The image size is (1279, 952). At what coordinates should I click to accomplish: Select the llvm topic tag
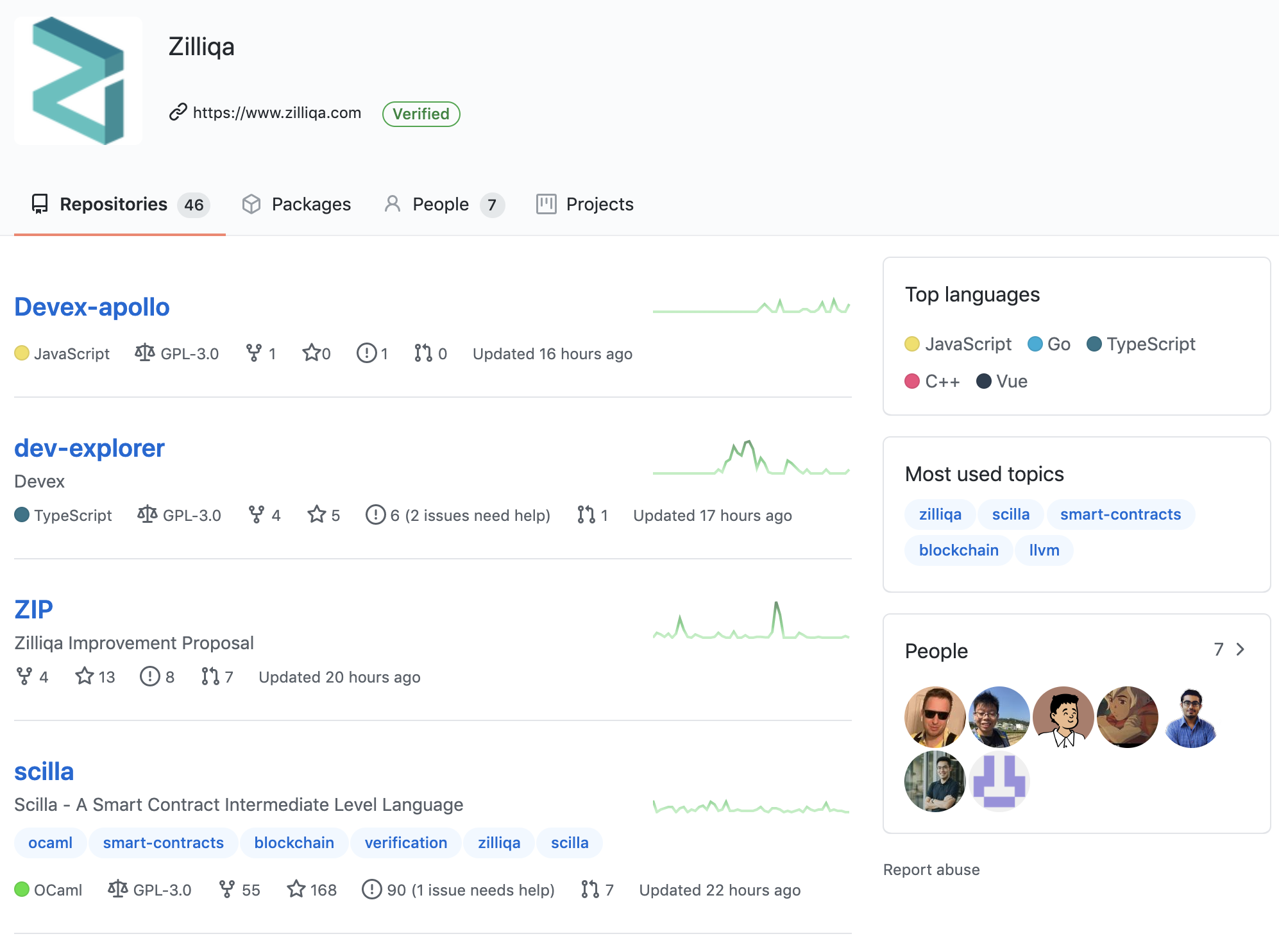[x=1044, y=550]
